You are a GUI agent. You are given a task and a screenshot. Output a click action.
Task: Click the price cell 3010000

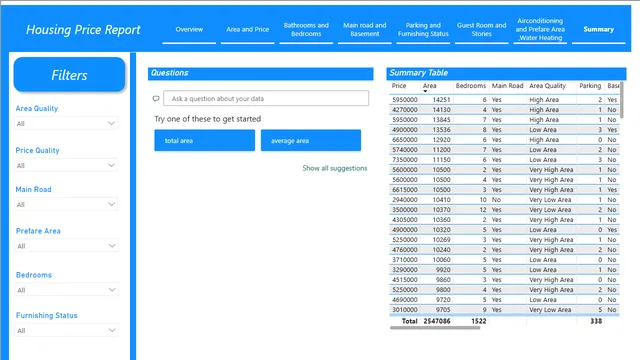point(404,310)
